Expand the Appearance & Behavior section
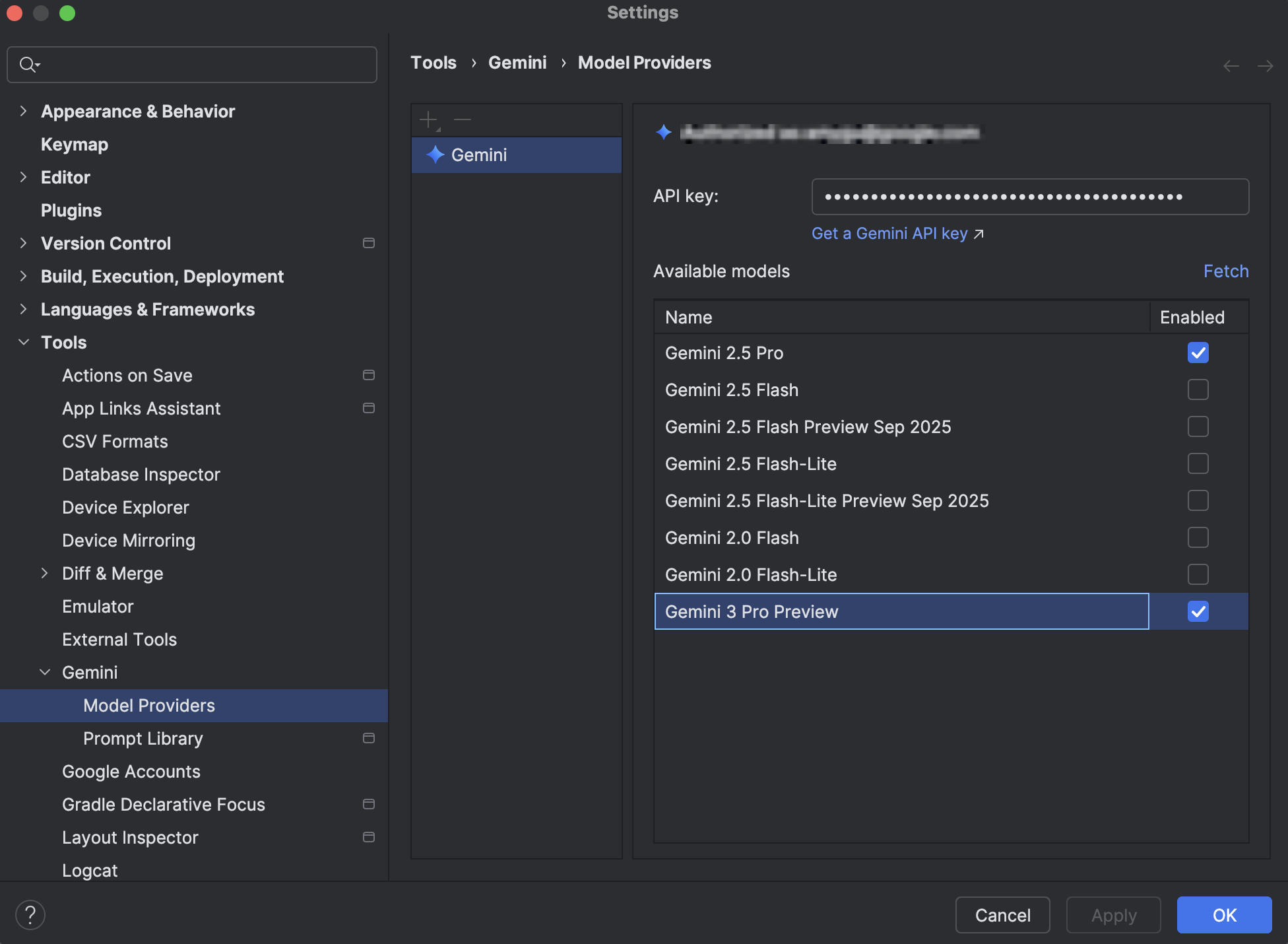Viewport: 1288px width, 944px height. click(x=24, y=111)
